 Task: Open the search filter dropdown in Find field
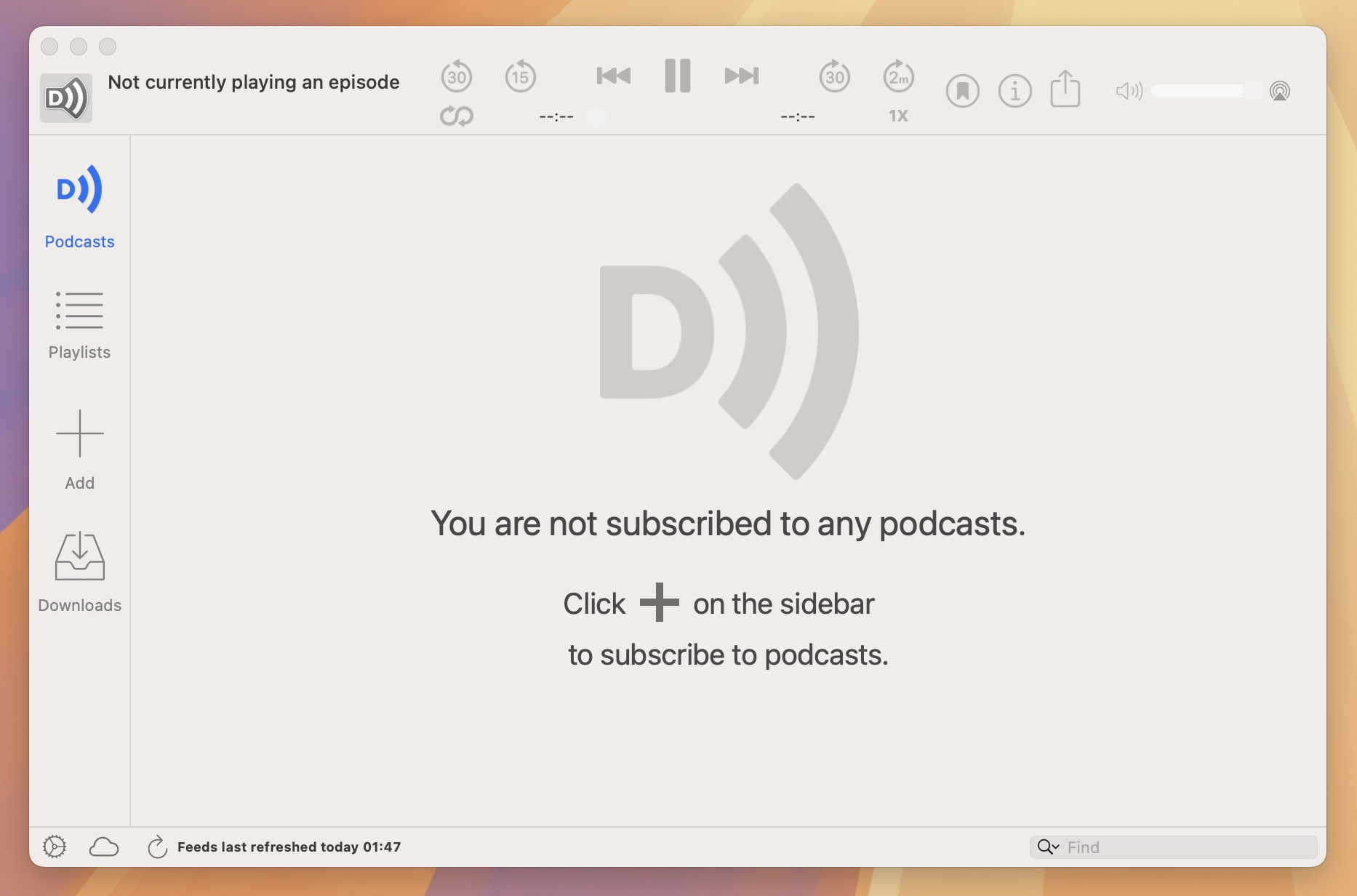pos(1047,846)
